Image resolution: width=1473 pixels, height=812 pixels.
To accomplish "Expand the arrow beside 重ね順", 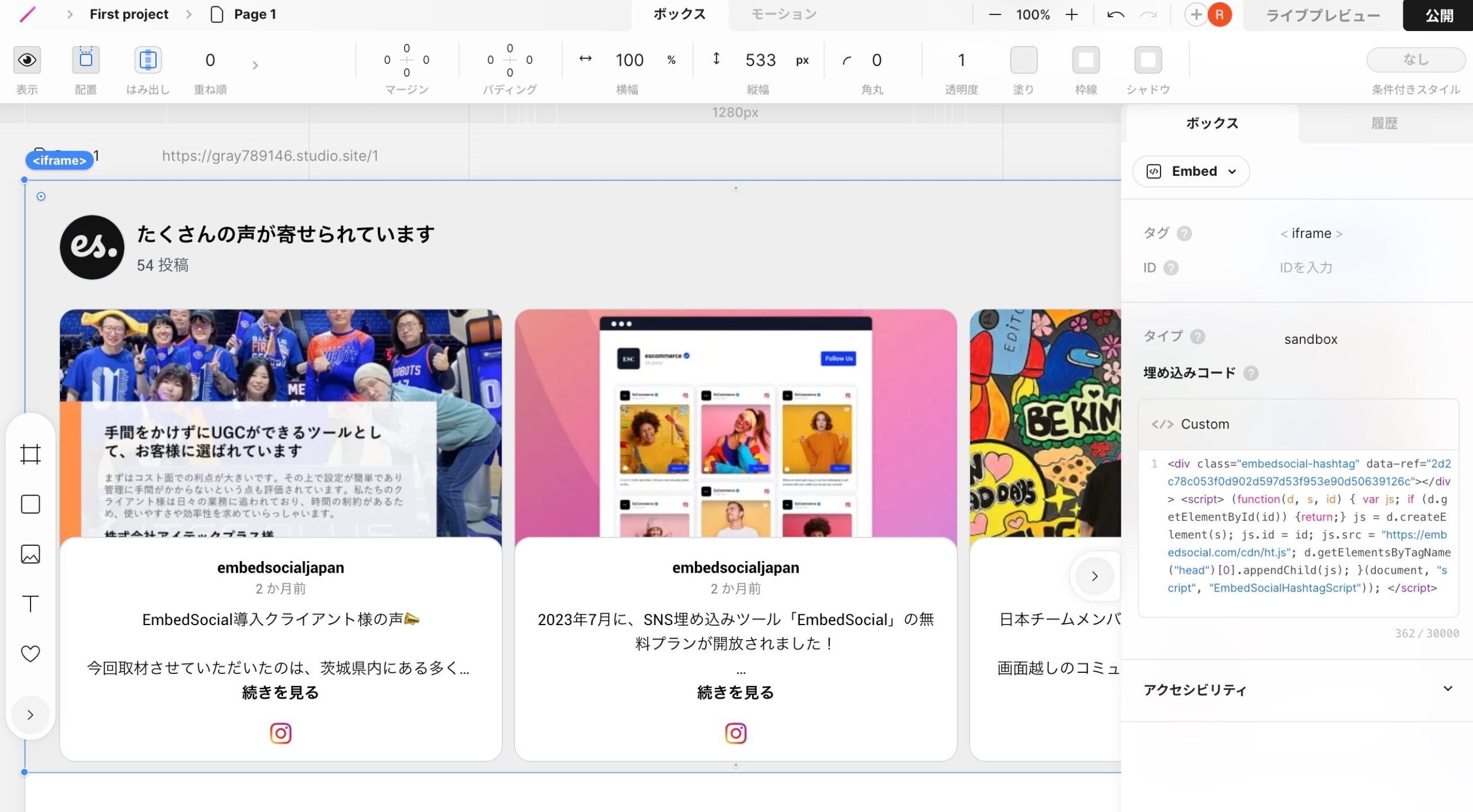I will coord(255,66).
